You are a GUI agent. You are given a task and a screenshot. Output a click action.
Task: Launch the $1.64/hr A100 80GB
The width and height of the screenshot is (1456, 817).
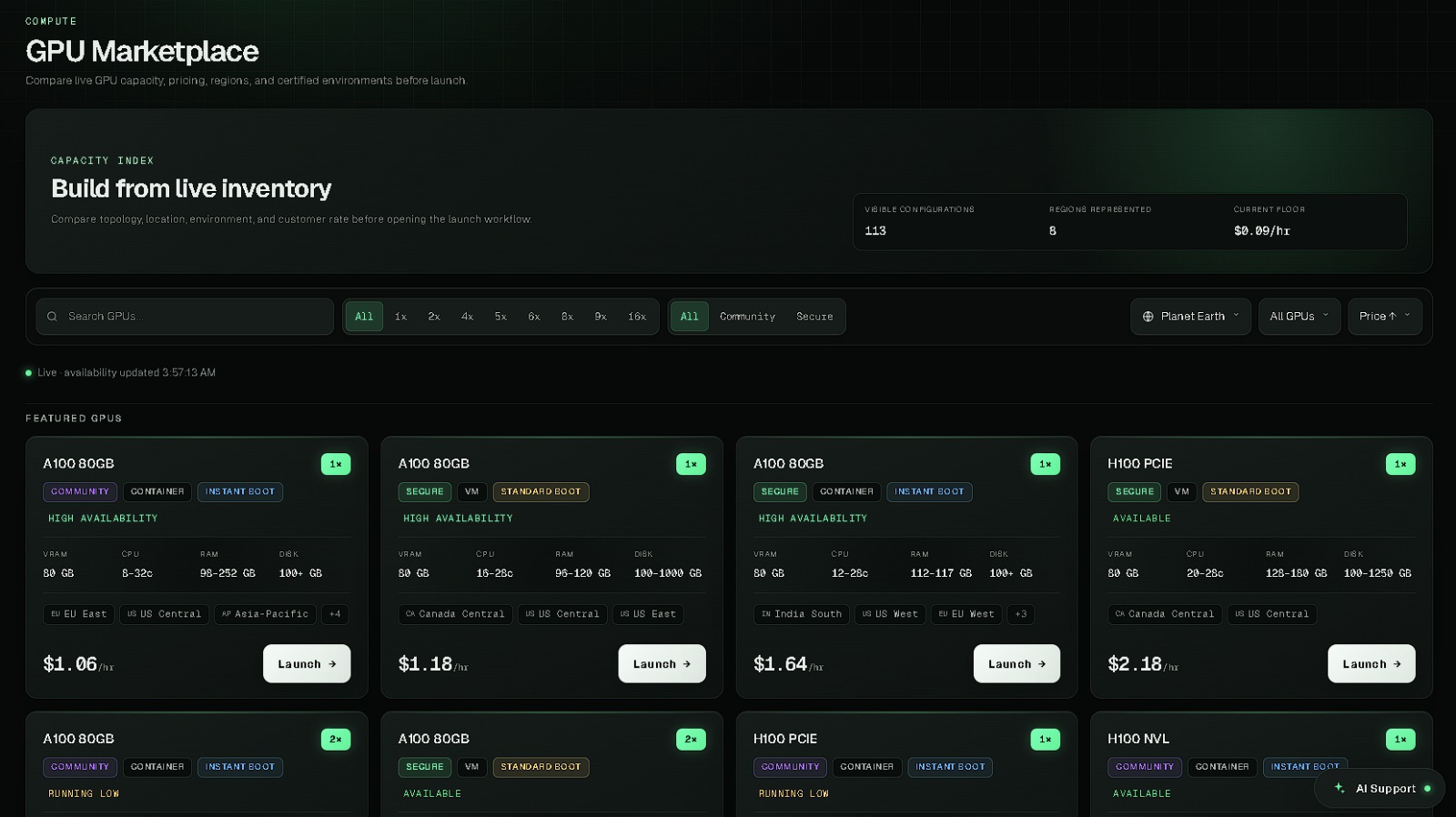1016,664
